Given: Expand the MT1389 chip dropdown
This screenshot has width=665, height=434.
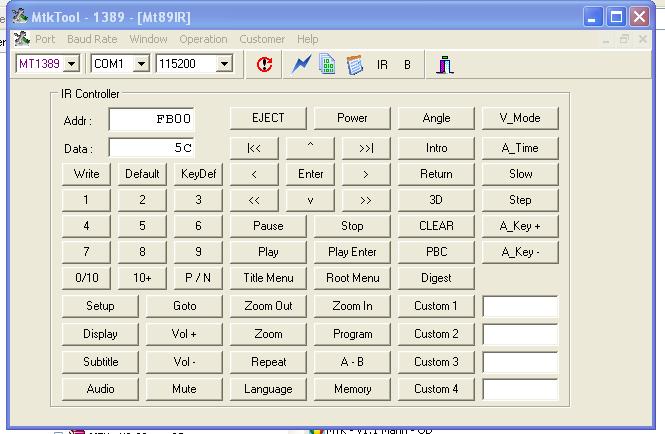Looking at the screenshot, I should point(72,64).
